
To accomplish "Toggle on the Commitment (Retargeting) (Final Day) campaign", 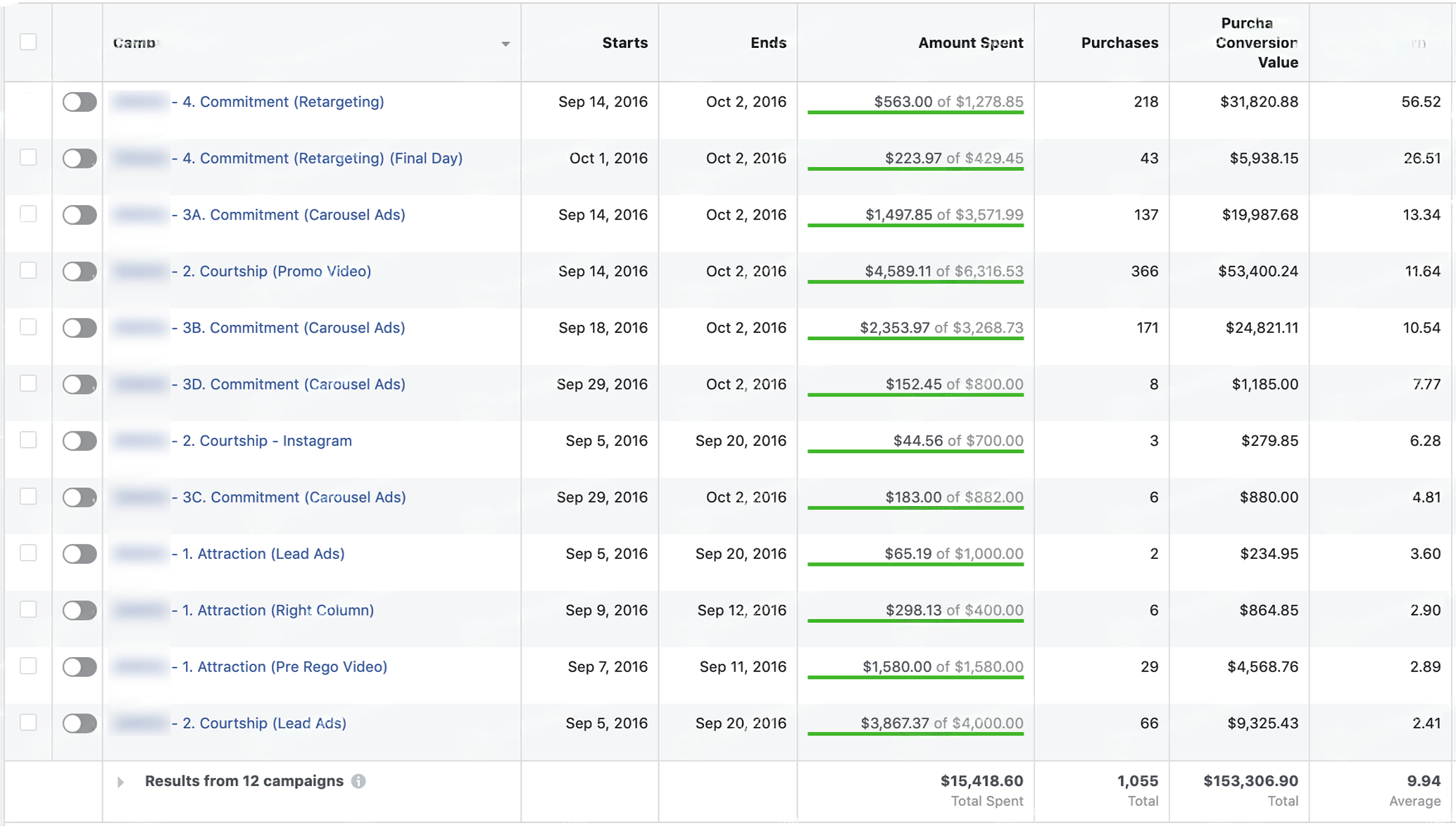I will (x=80, y=158).
